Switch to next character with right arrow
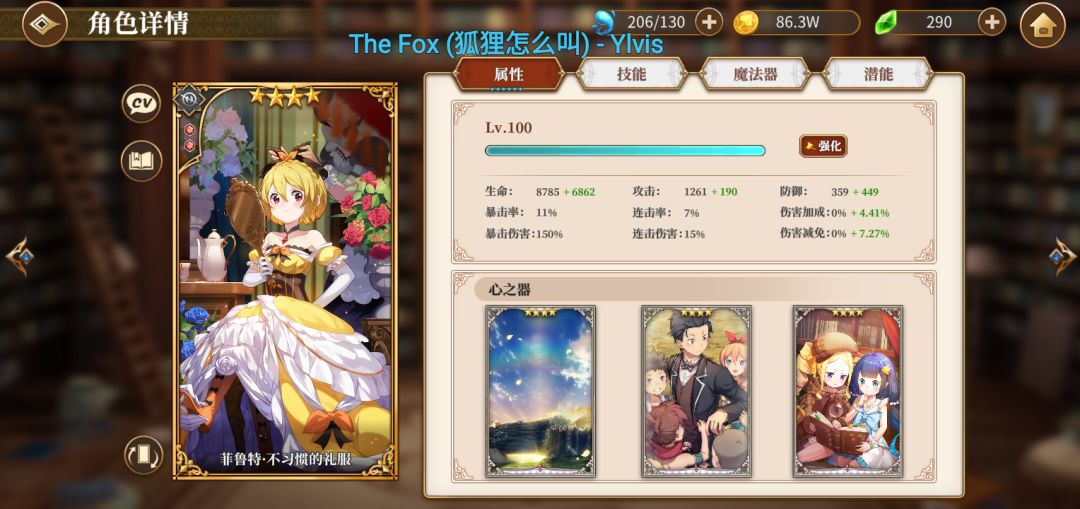Viewport: 1080px width, 509px height. (1063, 256)
